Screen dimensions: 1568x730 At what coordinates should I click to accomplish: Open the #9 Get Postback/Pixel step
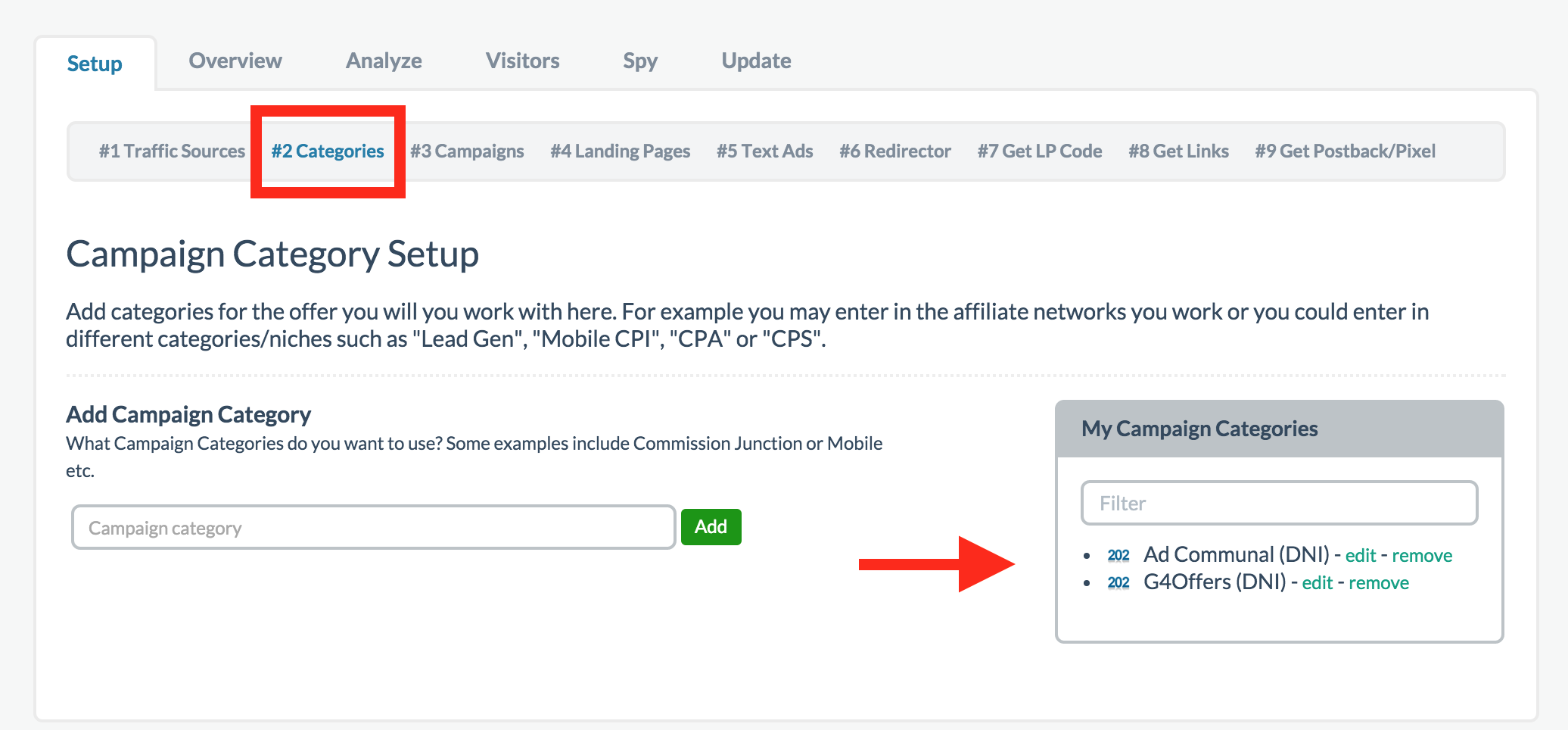tap(1345, 151)
